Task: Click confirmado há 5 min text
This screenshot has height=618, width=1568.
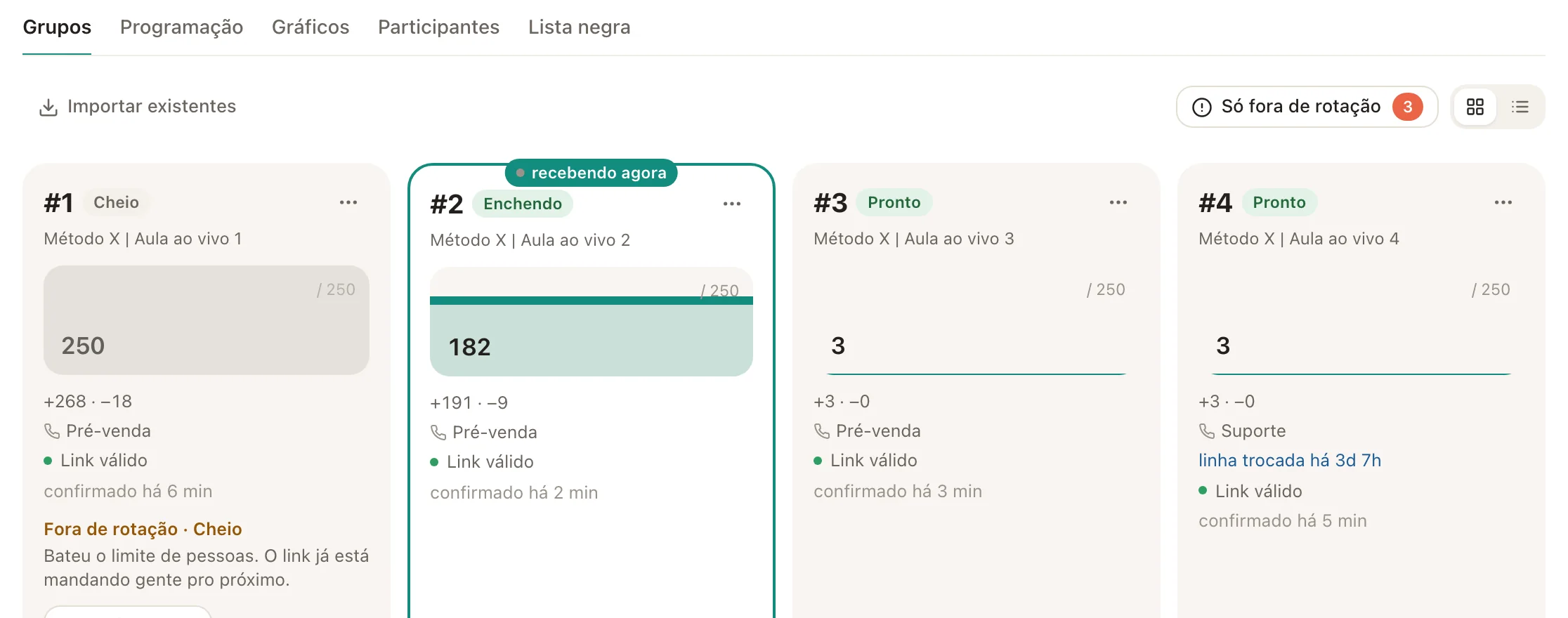Action: [x=1283, y=521]
